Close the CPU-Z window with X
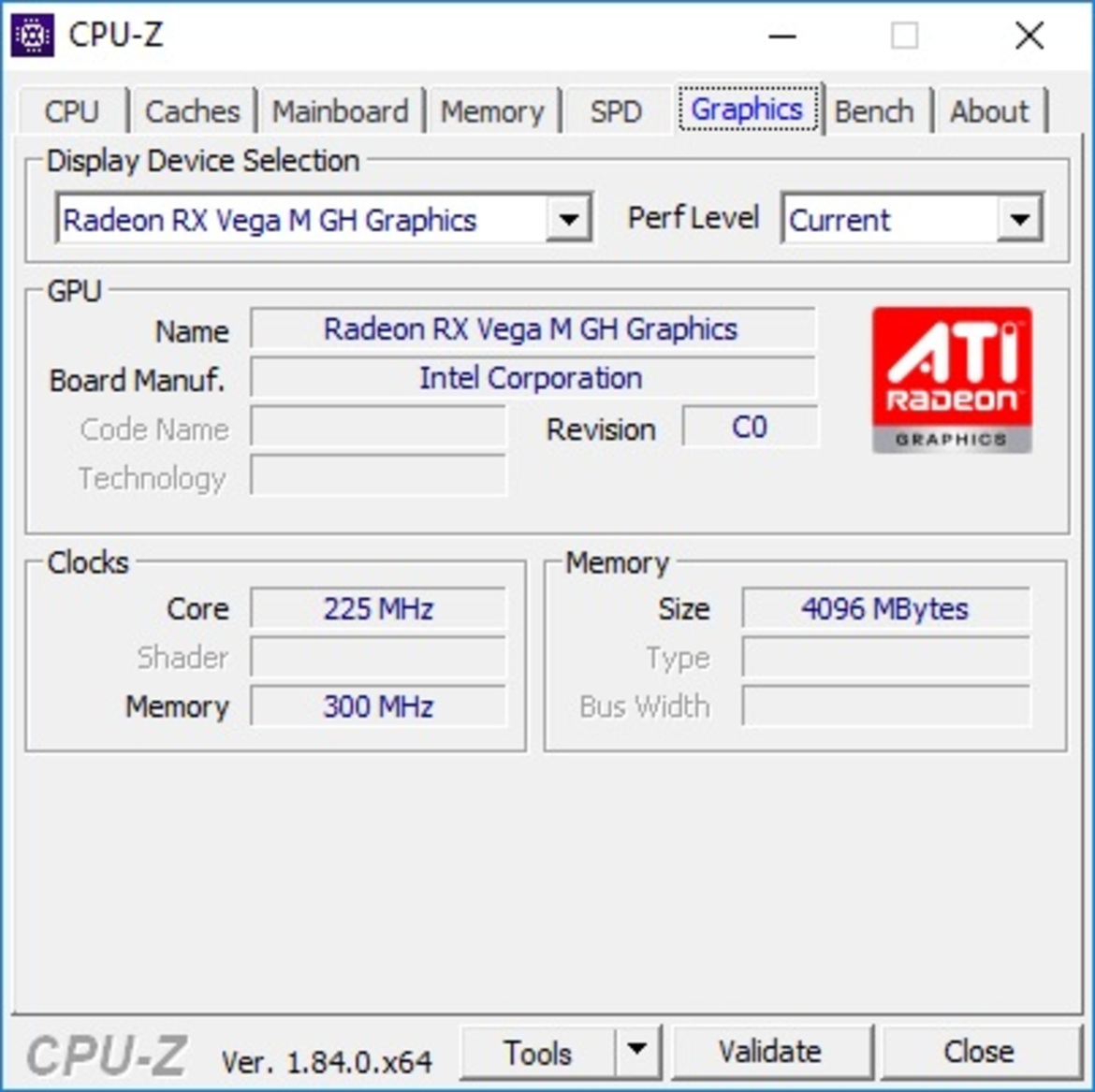The height and width of the screenshot is (1092, 1095). 1029,35
